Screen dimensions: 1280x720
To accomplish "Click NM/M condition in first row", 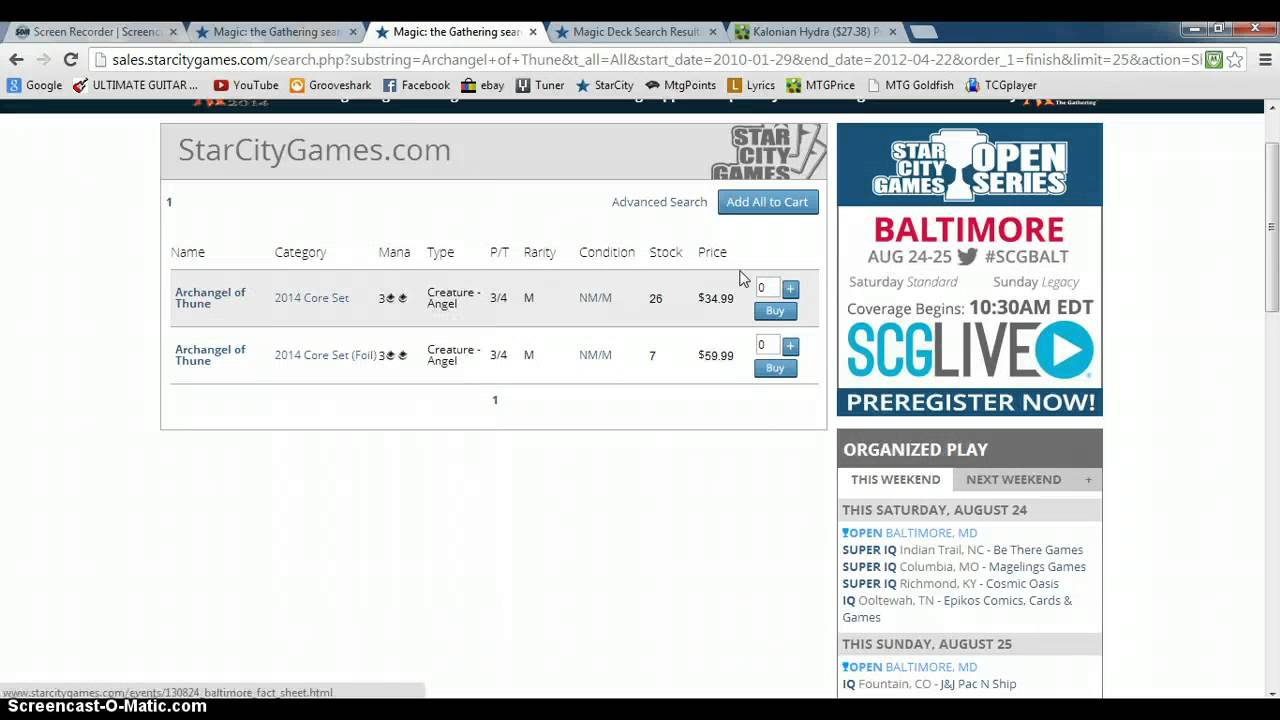I will click(x=595, y=298).
